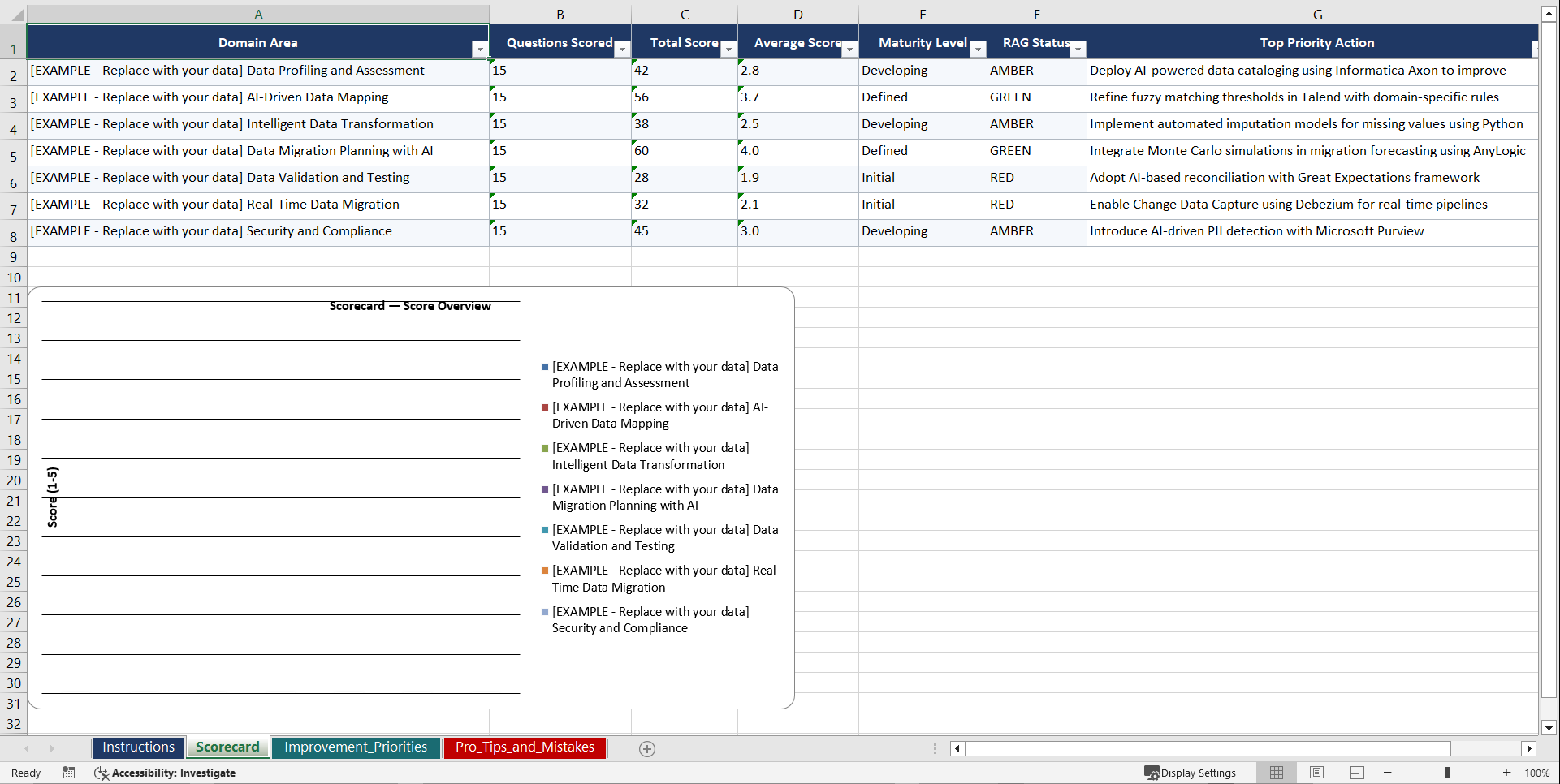
Task: Open the Domain Area filter dropdown
Action: click(480, 50)
